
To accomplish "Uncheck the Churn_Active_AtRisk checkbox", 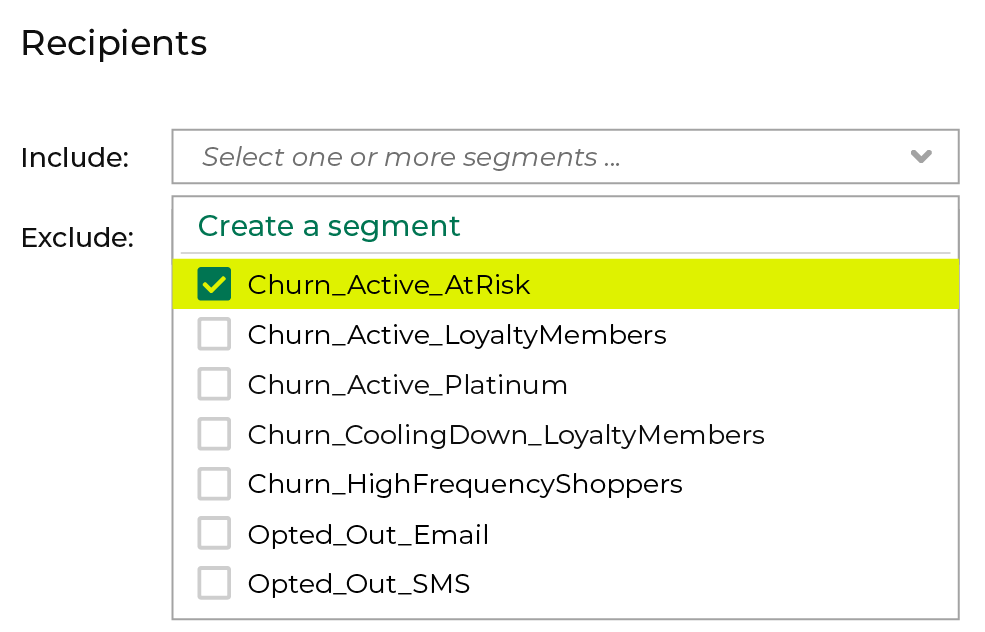I will pyautogui.click(x=214, y=284).
